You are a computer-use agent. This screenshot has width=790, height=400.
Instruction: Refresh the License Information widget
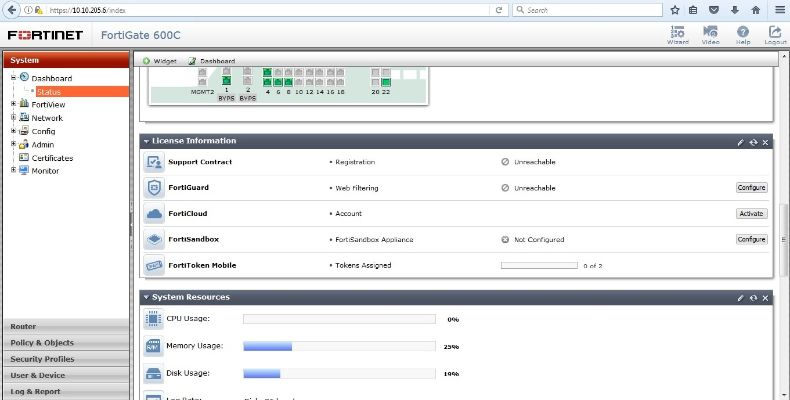click(x=753, y=142)
